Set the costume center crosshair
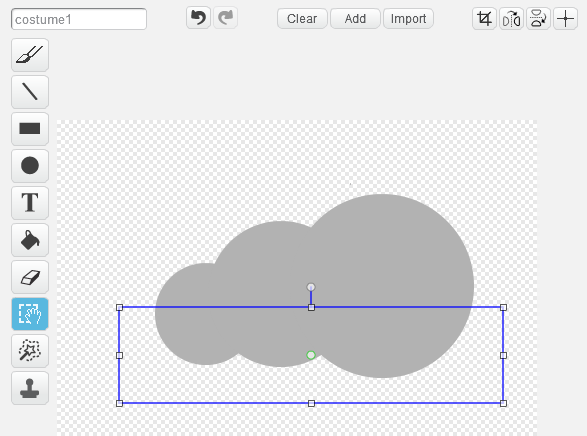 [565, 18]
